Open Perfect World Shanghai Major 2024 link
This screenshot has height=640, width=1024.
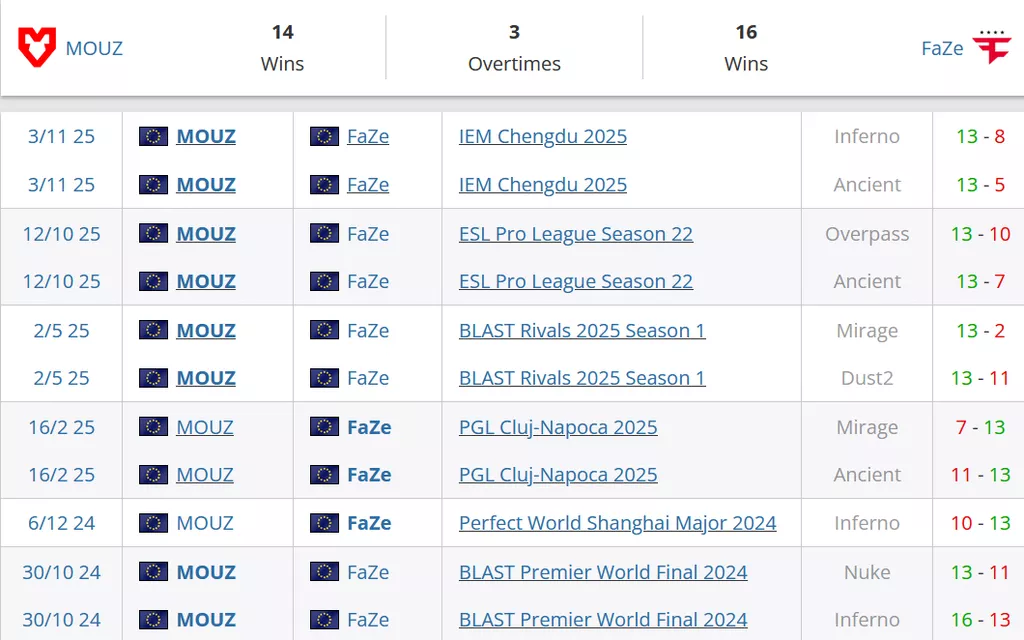coord(617,523)
